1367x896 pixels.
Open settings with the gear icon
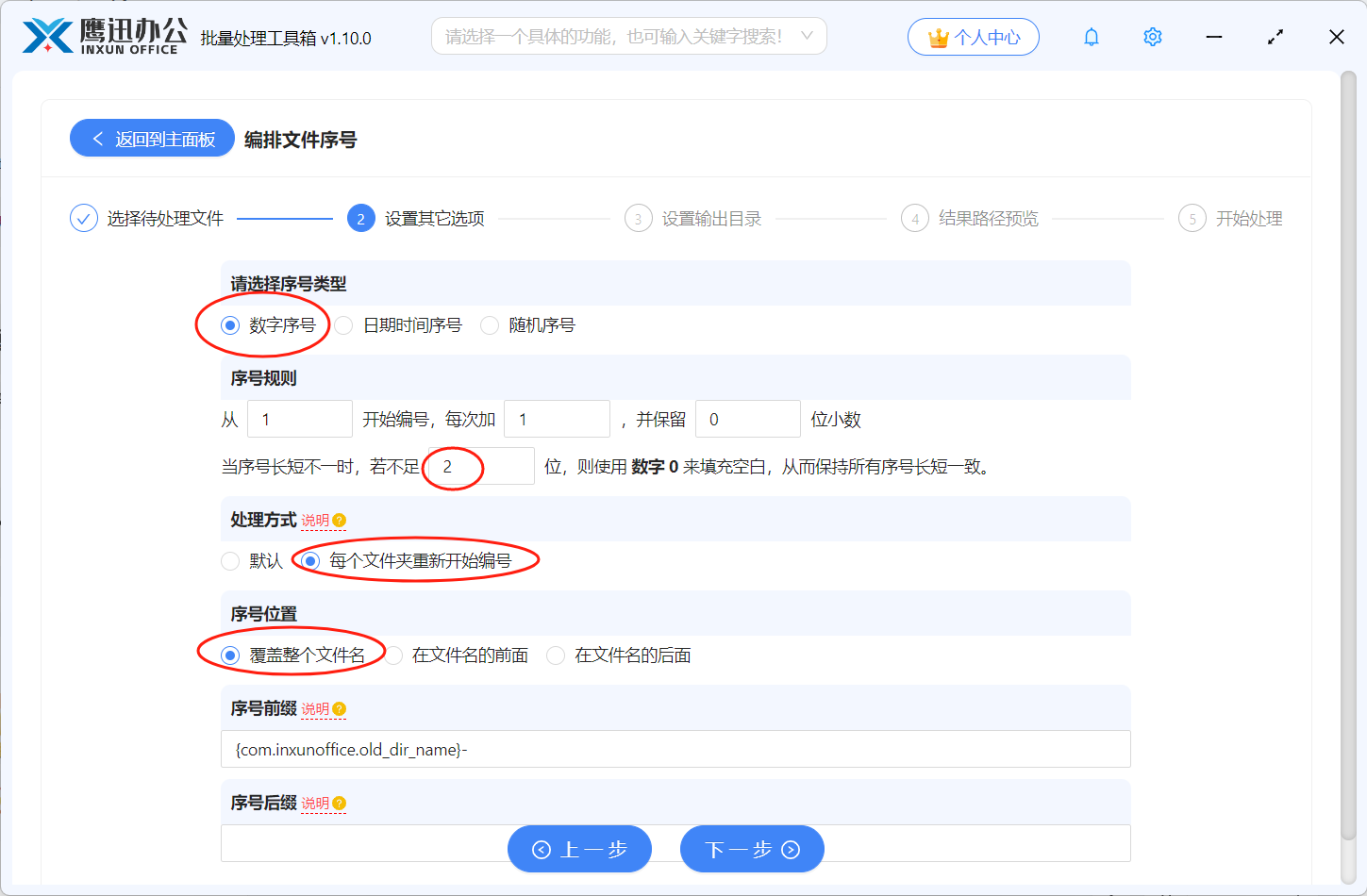click(x=1152, y=36)
